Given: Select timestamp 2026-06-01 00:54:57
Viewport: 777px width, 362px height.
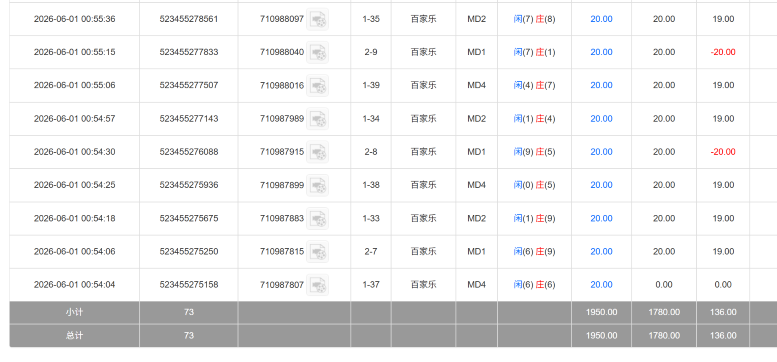Looking at the screenshot, I should [x=74, y=119].
